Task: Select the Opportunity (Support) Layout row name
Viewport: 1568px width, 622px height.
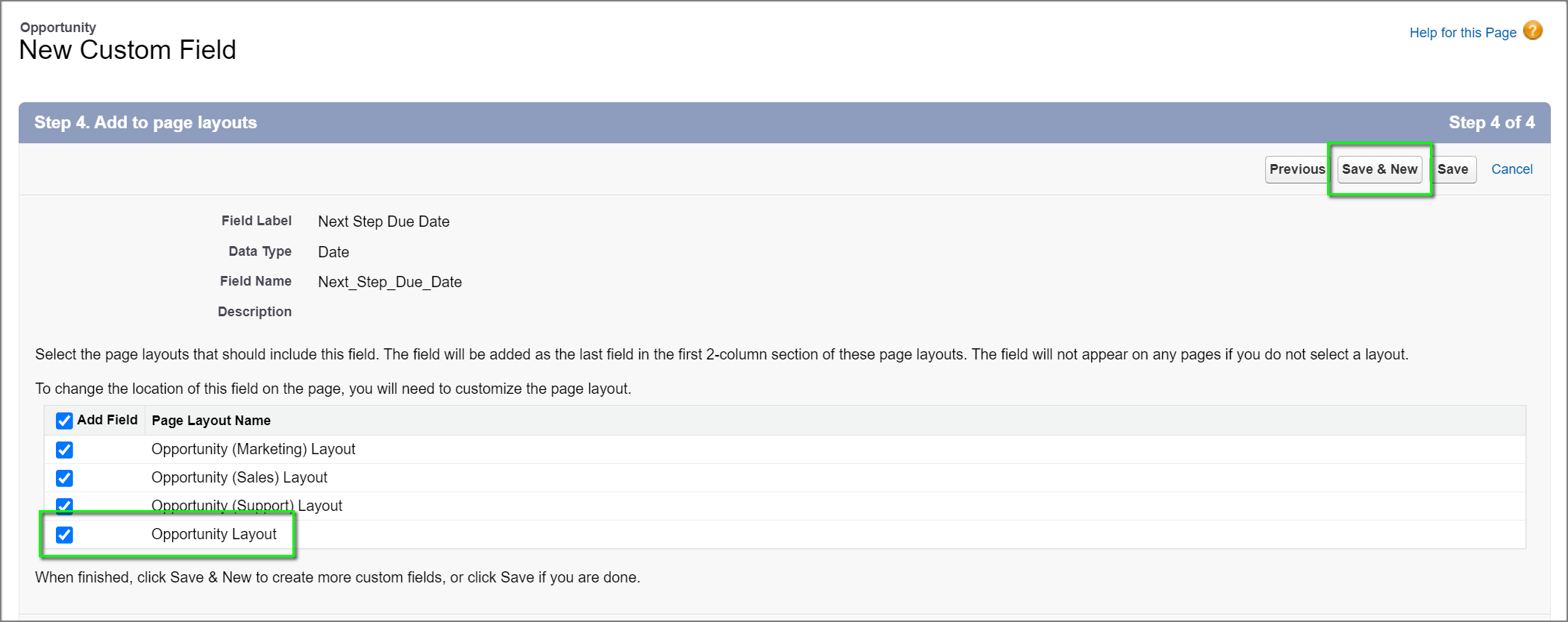Action: click(247, 506)
